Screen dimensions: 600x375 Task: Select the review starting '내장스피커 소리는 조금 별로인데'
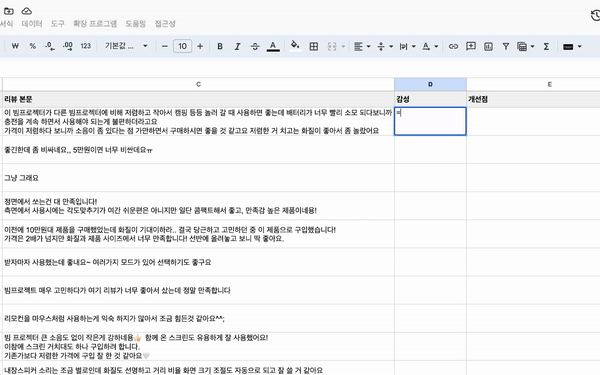[198, 368]
